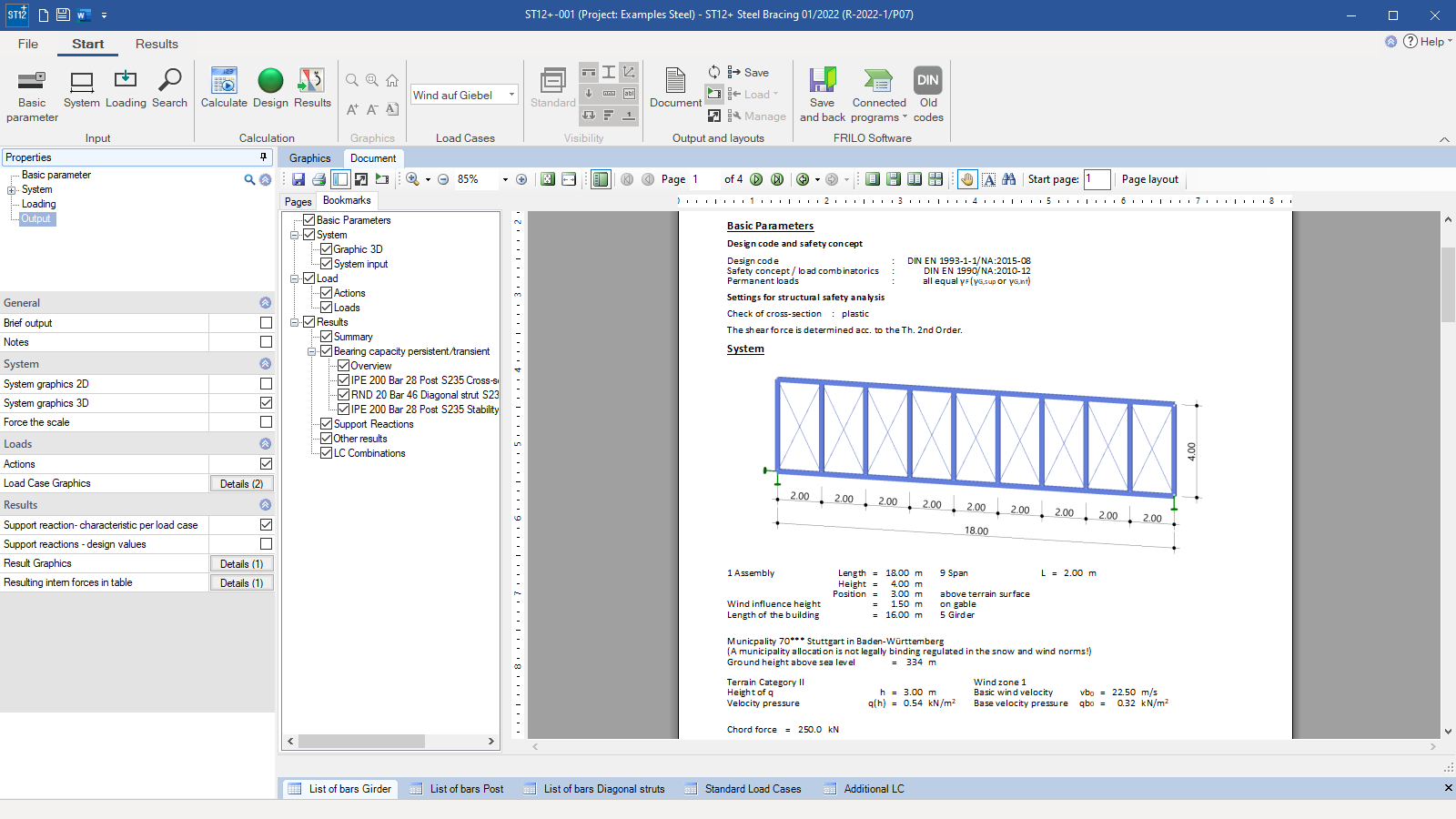
Task: Run the Calculate command
Action: point(224,89)
